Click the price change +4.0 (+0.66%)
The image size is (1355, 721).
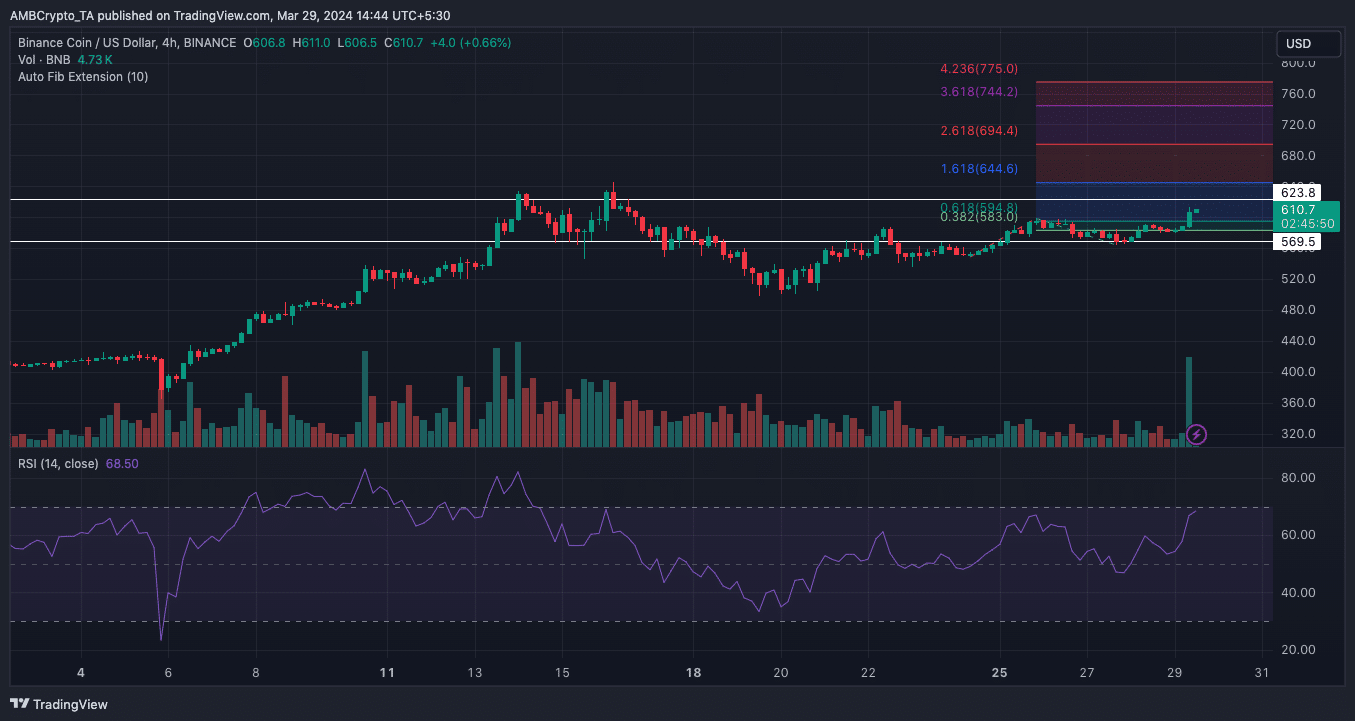tap(470, 43)
